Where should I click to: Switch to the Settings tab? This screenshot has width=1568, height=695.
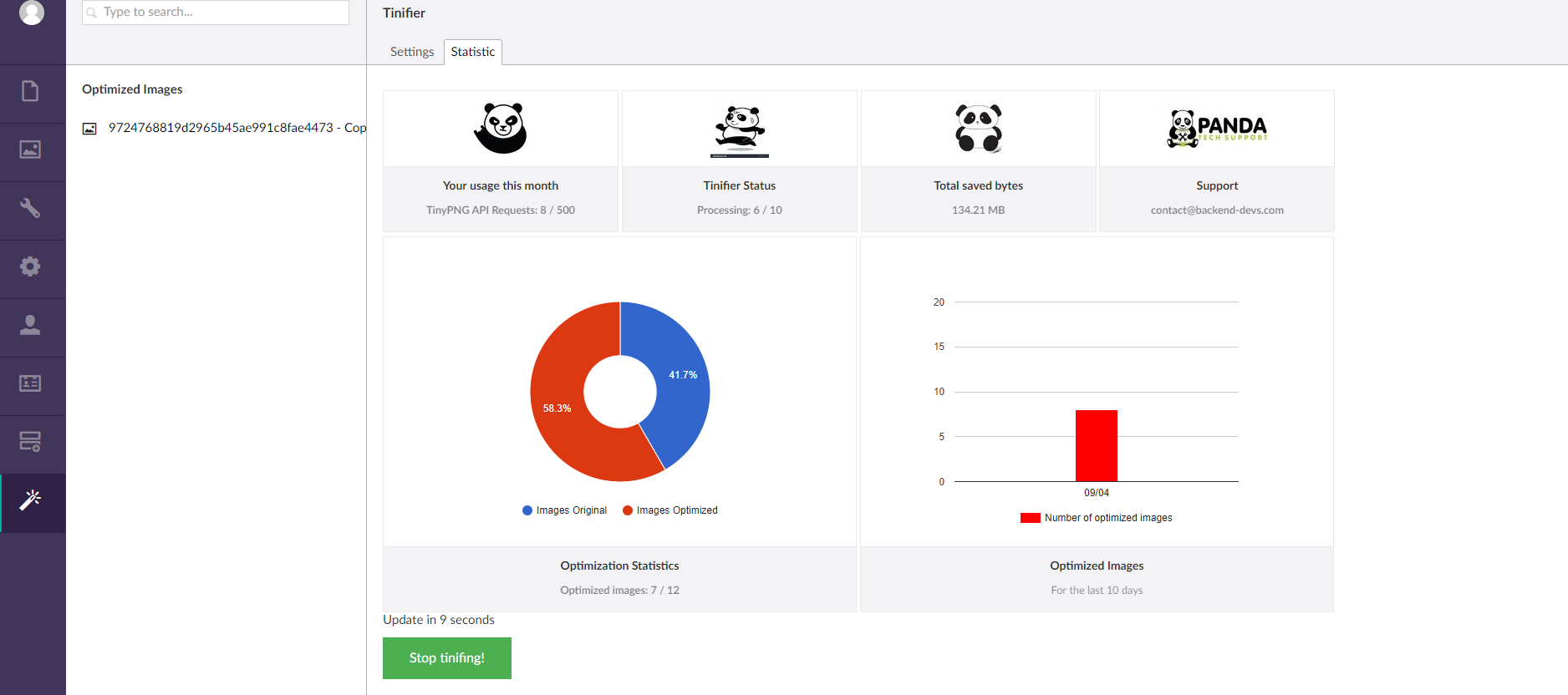[x=412, y=52]
